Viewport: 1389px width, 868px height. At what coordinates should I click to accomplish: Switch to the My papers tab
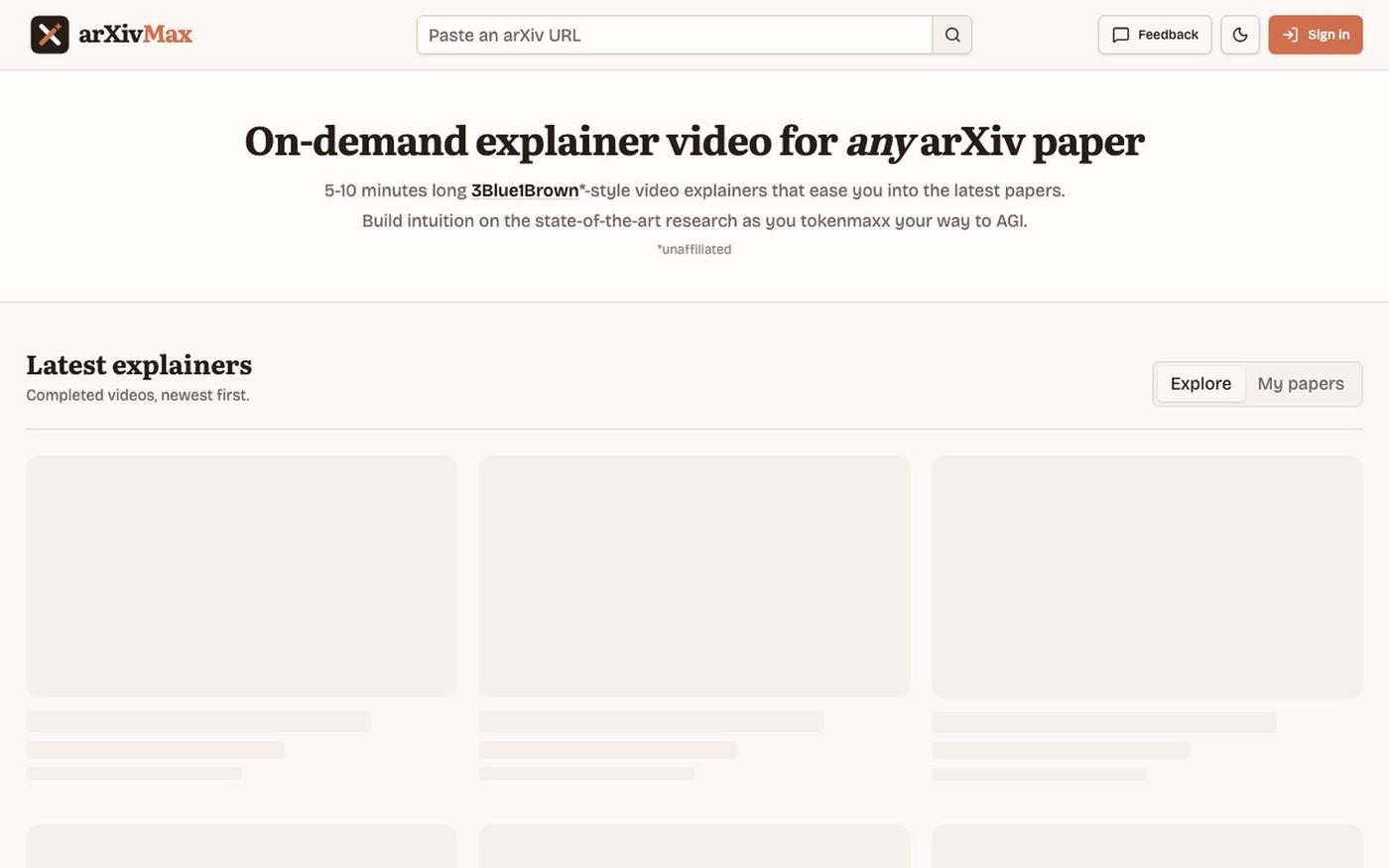(1301, 384)
